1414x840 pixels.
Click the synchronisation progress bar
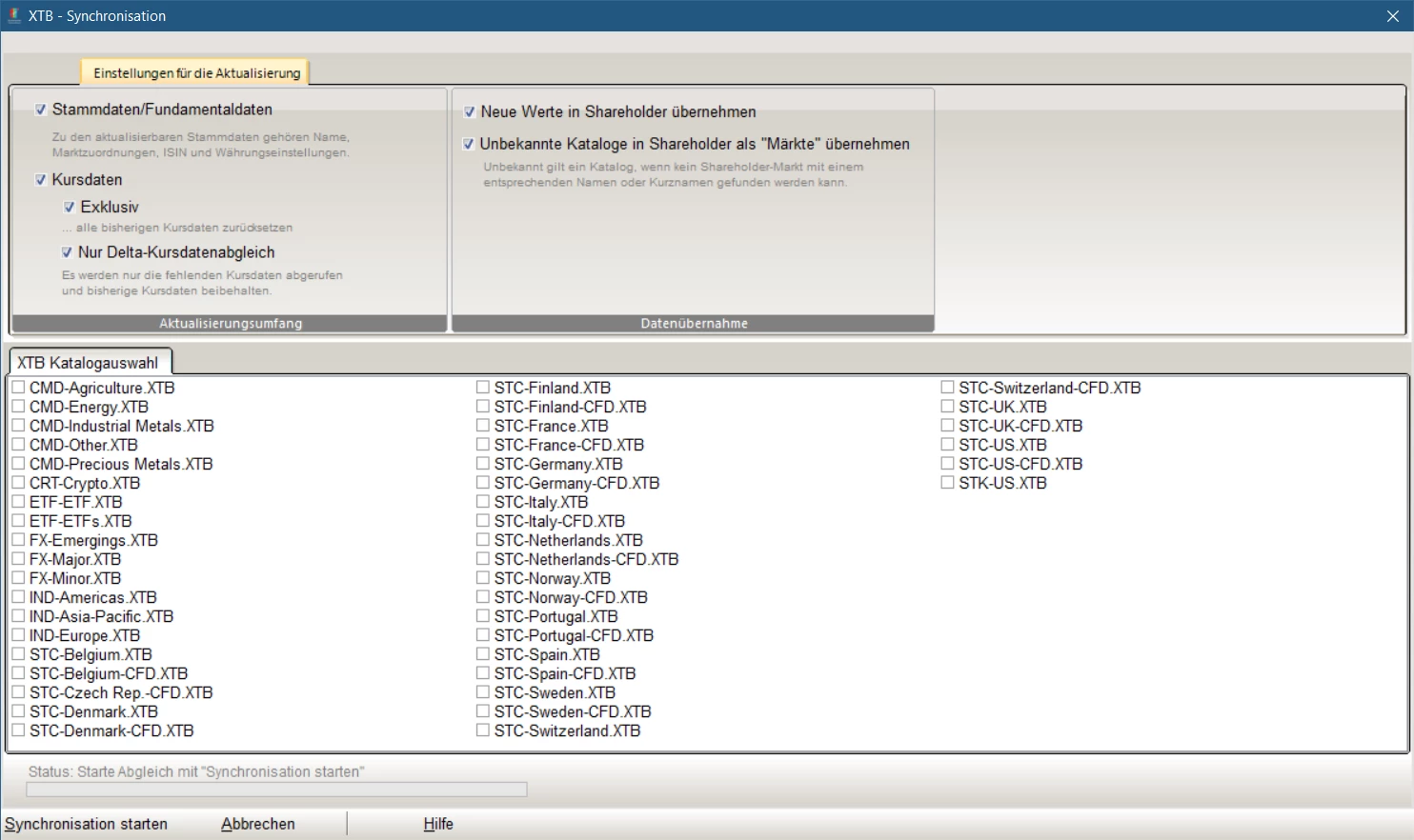click(x=276, y=790)
